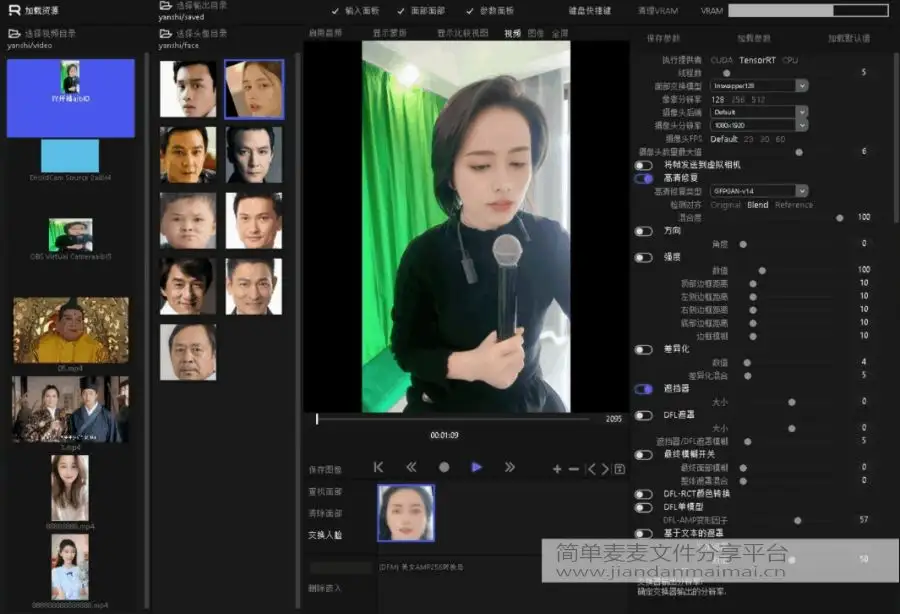Toggle the 参数面板 checkmark
The image size is (900, 614).
[470, 11]
